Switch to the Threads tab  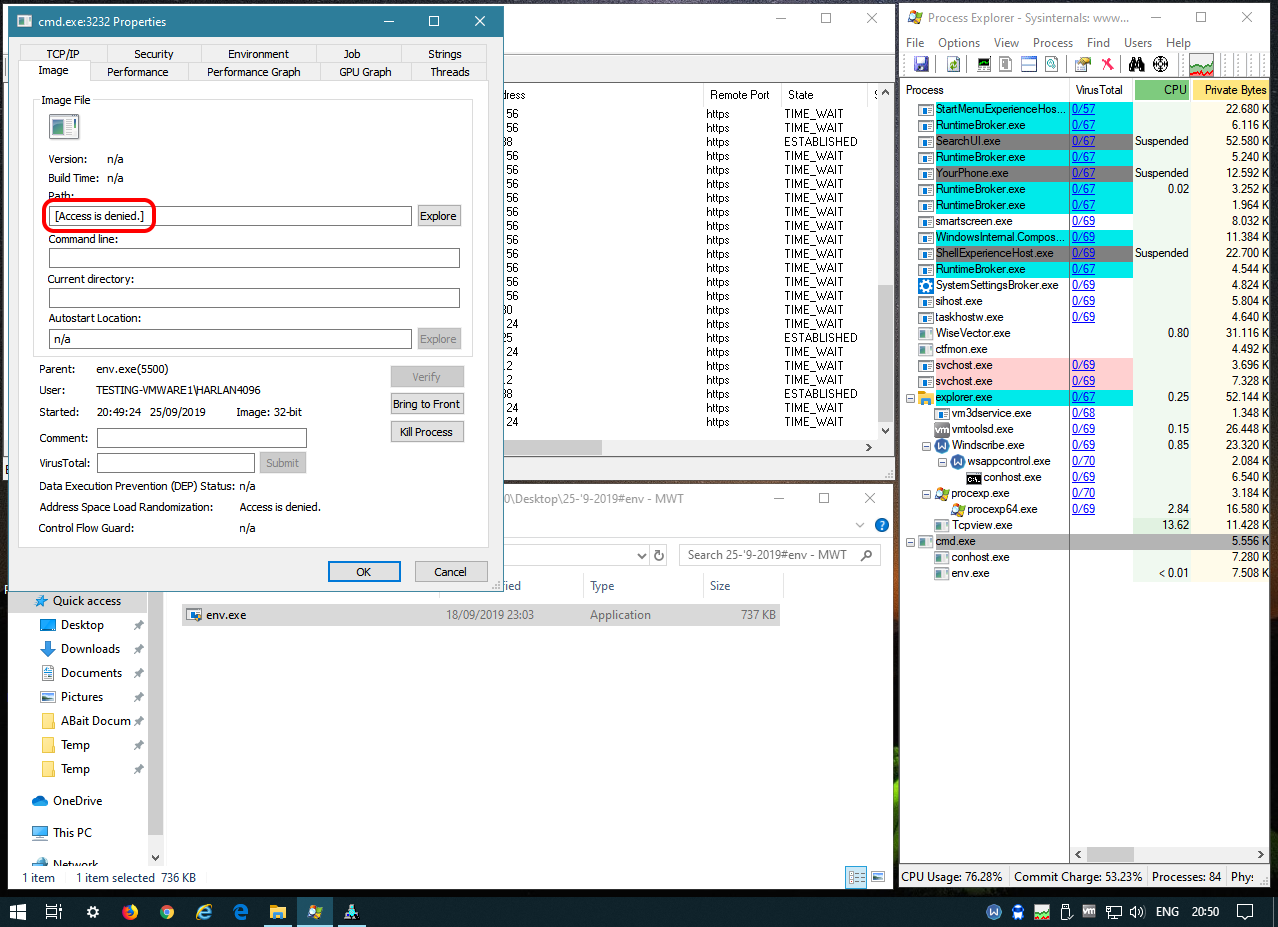tap(449, 72)
